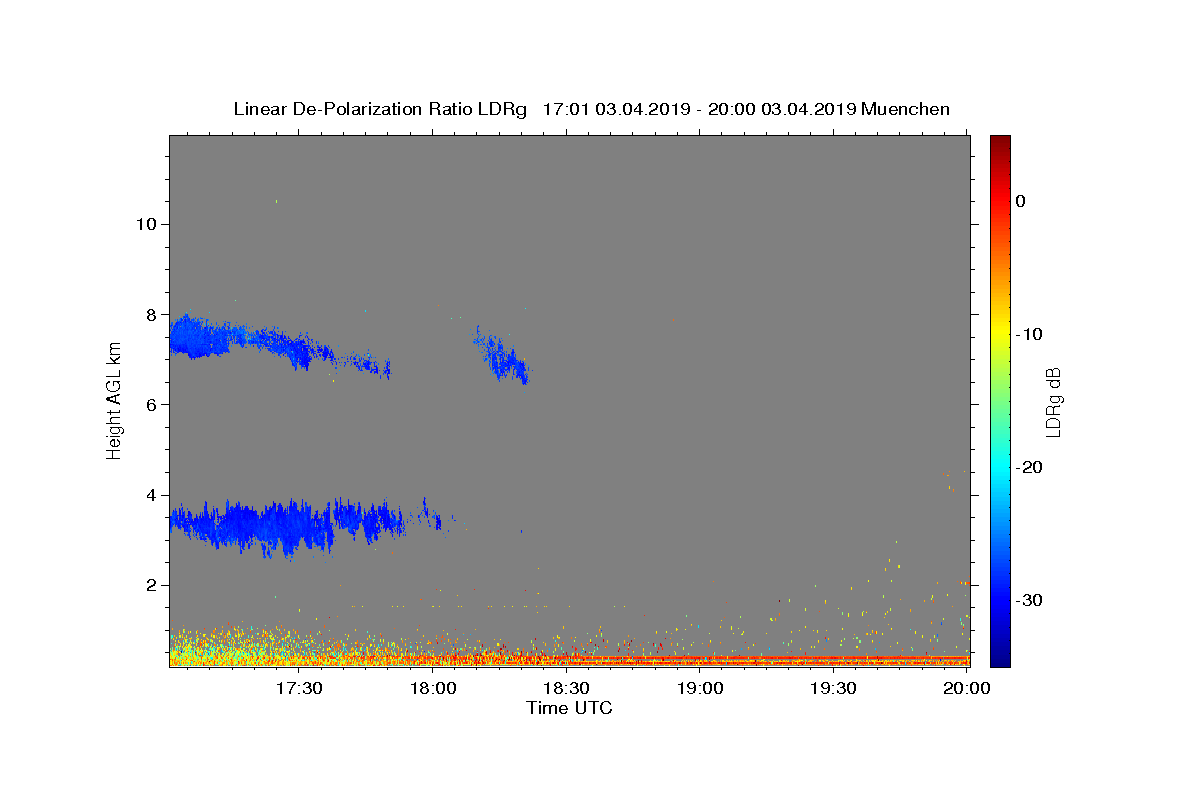
Task: Click the 'Height AGL km' axis label
Action: tap(115, 401)
